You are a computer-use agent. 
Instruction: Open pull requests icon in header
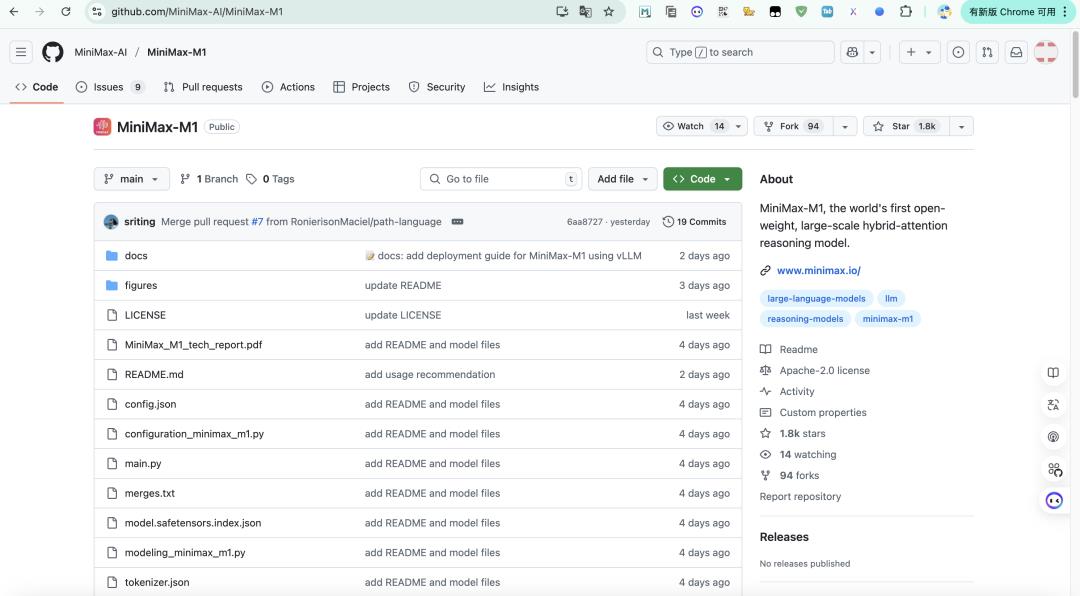[987, 52]
